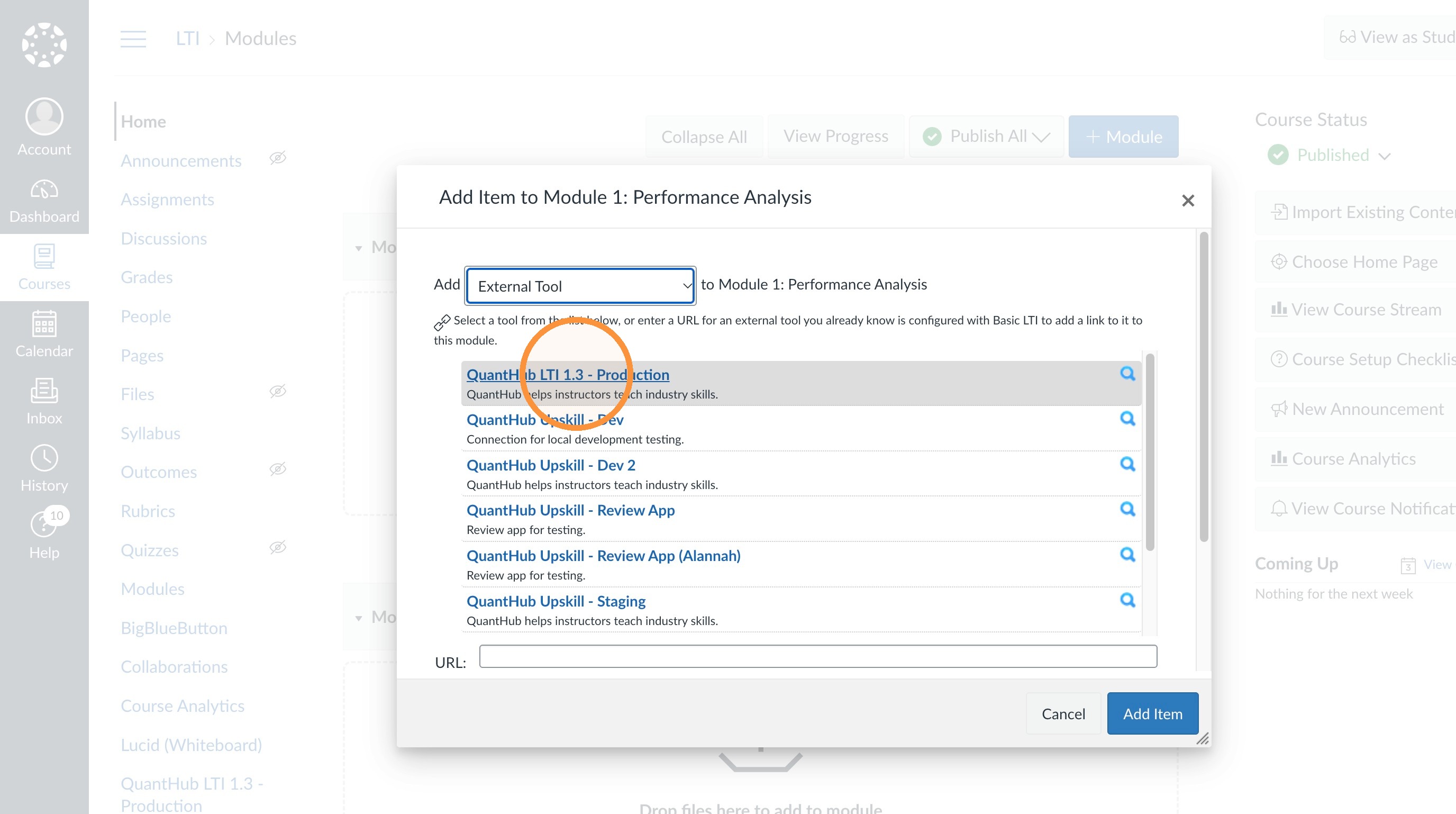Click the Collapse All button
1456x814 pixels.
coord(704,136)
